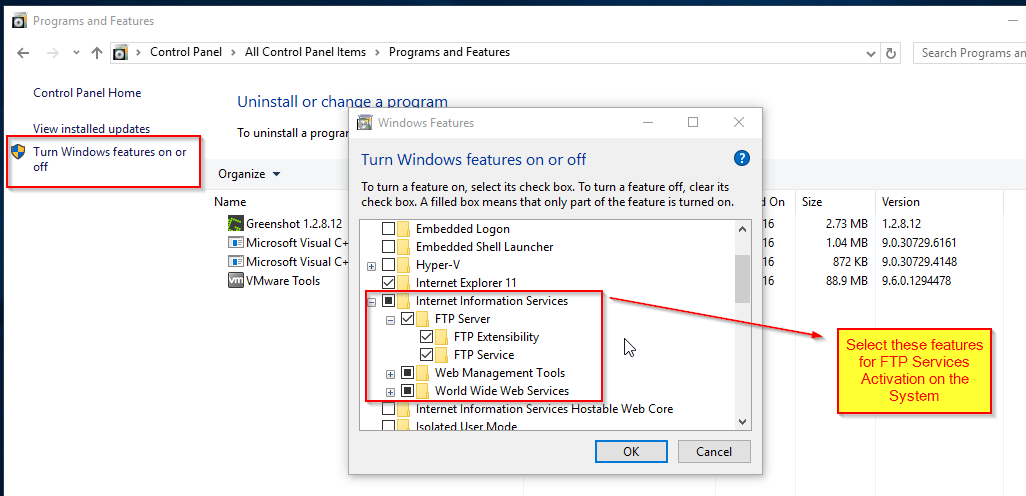This screenshot has width=1026, height=496.
Task: Toggle the Embedded Logon checkbox
Action: click(x=388, y=229)
